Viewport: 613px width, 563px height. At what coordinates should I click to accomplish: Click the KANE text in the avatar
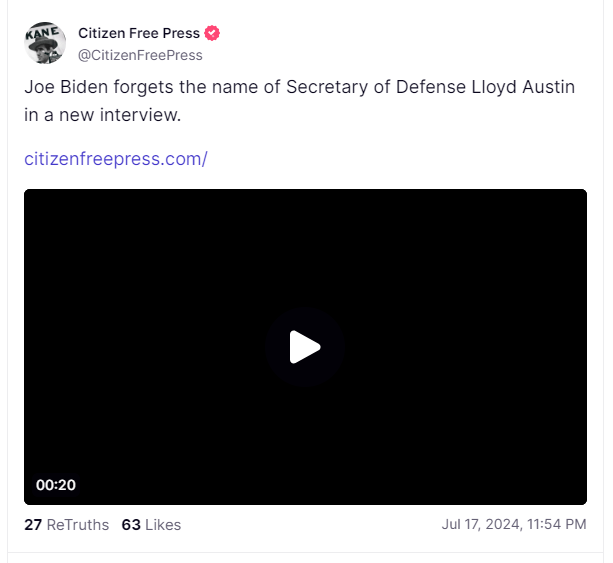tap(42, 33)
